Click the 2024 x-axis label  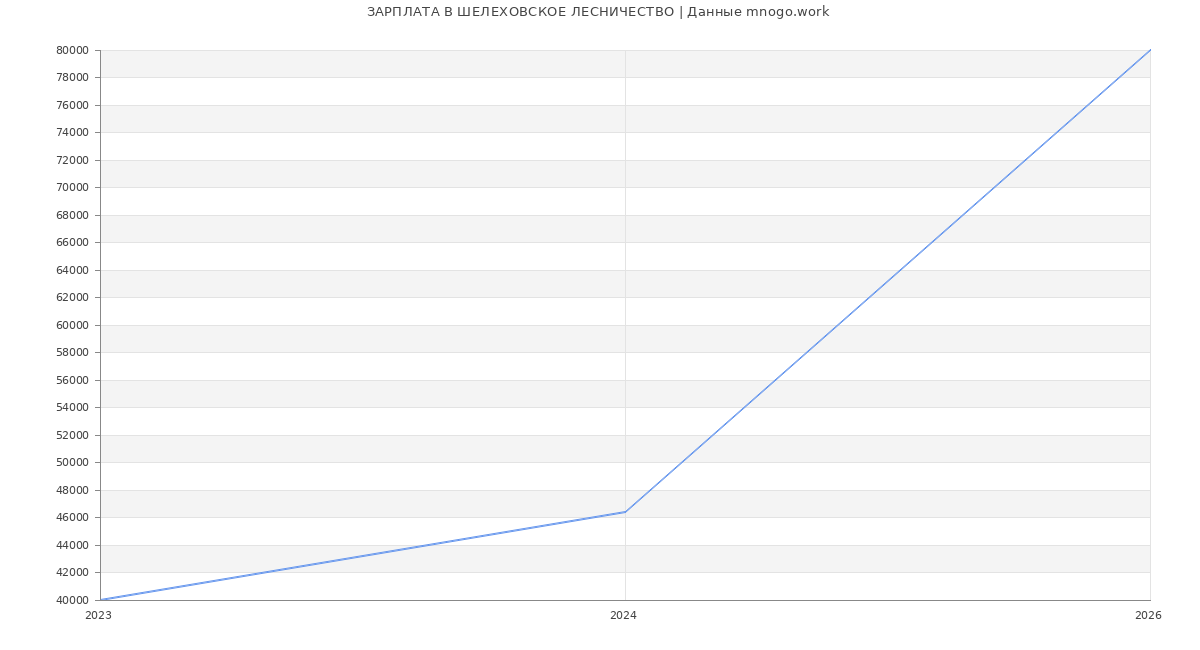pos(623,616)
